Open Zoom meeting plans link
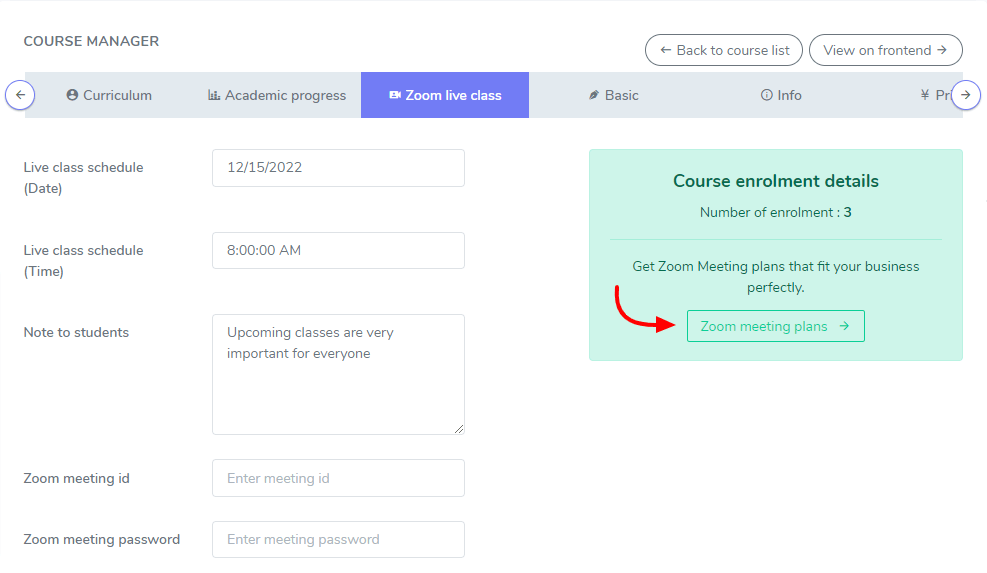The image size is (987, 573). [775, 326]
